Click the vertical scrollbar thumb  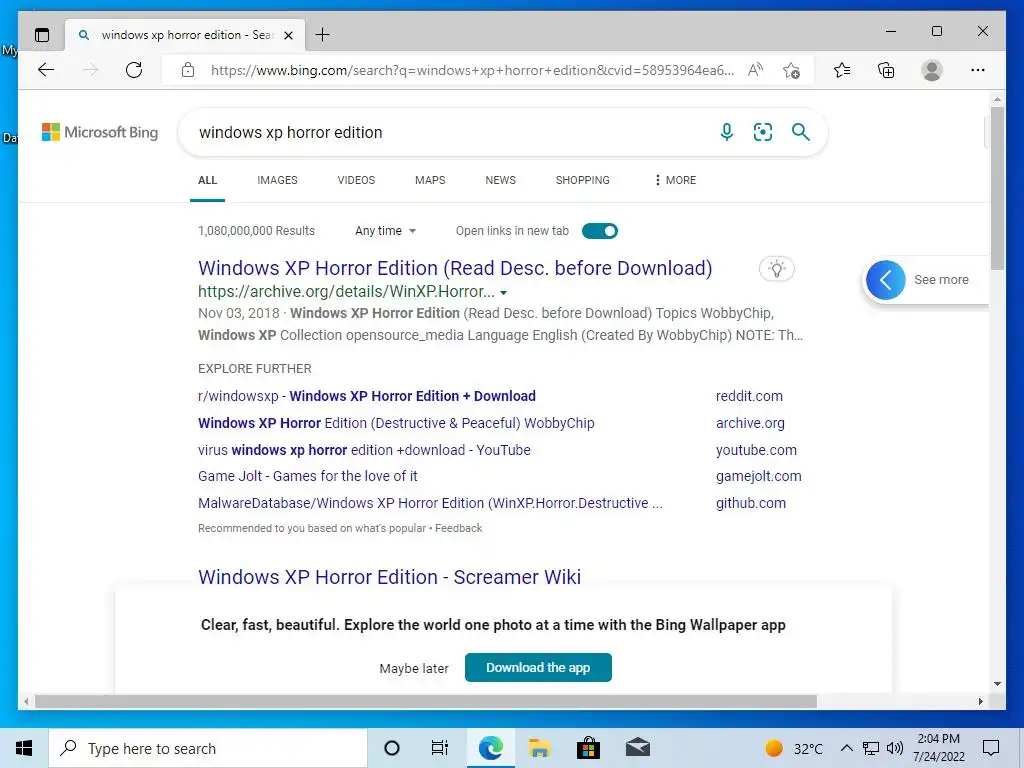(x=997, y=187)
